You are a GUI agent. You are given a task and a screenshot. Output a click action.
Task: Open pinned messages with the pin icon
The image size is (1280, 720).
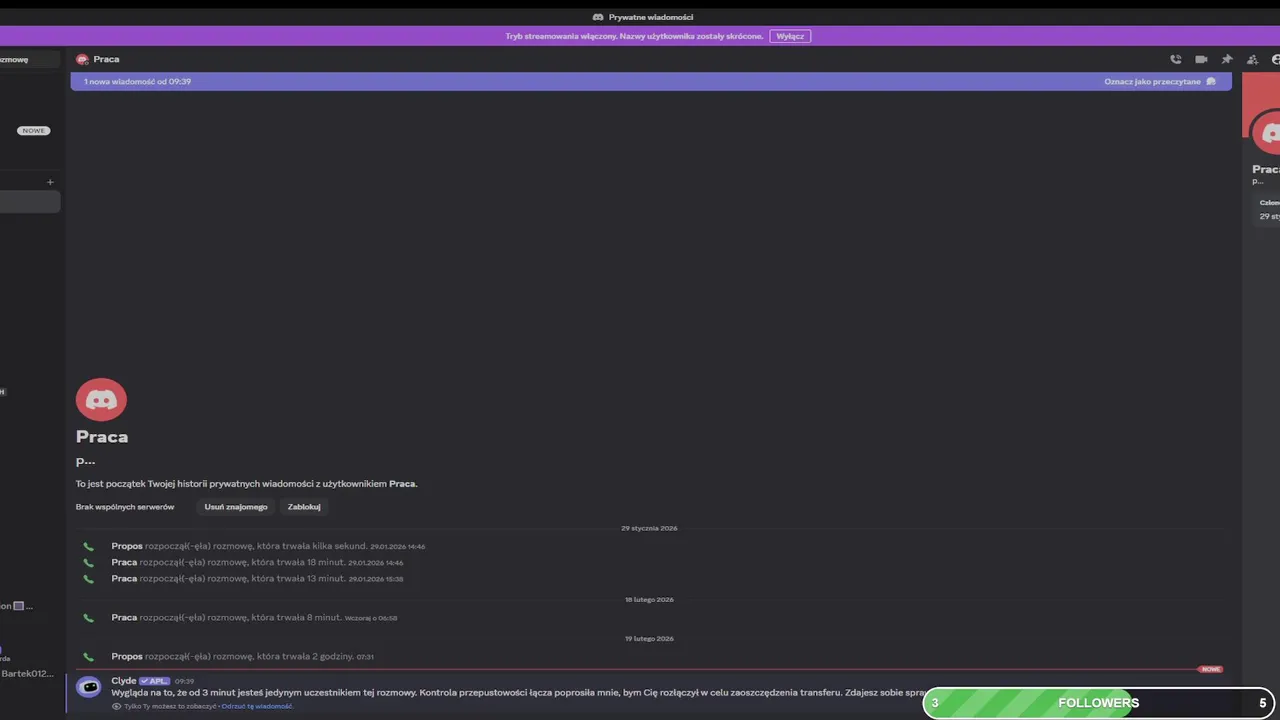[1227, 59]
